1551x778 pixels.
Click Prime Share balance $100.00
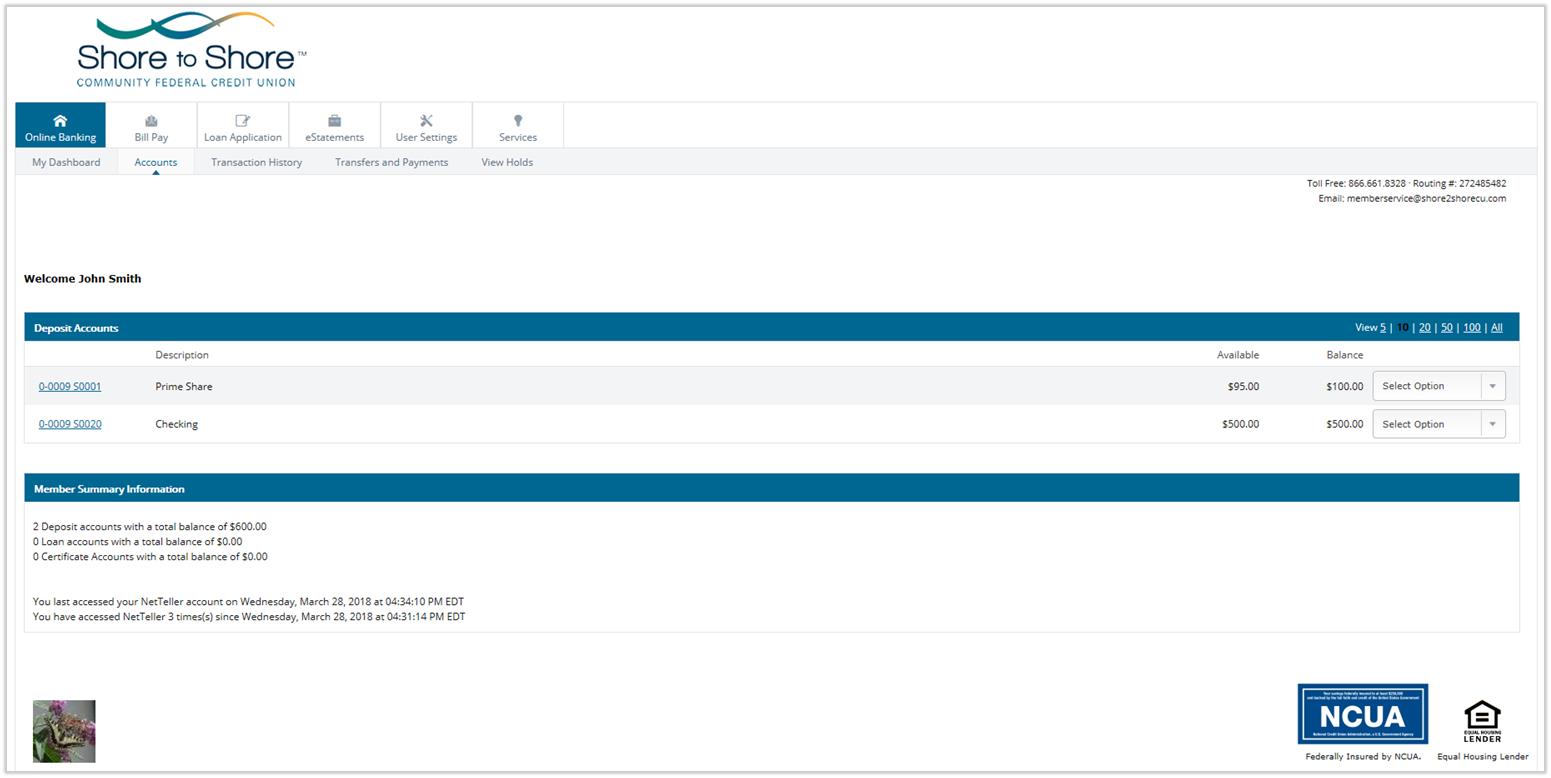[1345, 386]
